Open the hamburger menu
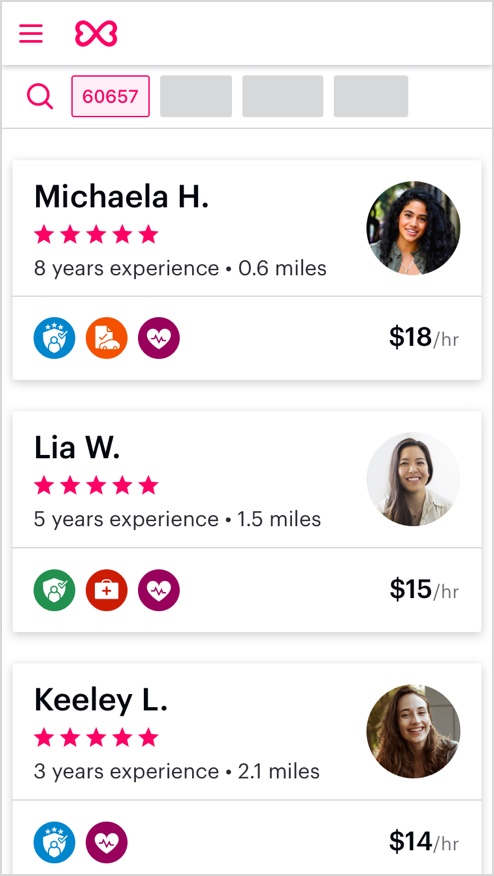 [31, 34]
